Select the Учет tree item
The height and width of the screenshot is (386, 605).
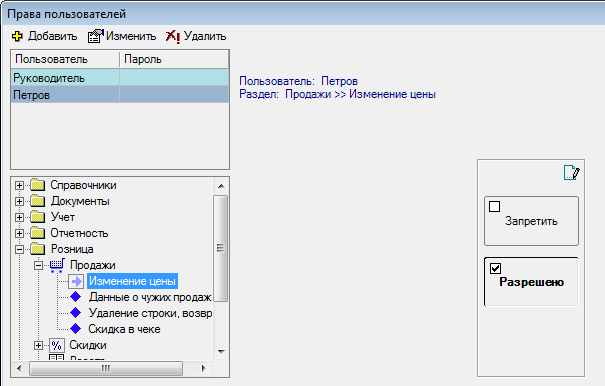click(63, 217)
